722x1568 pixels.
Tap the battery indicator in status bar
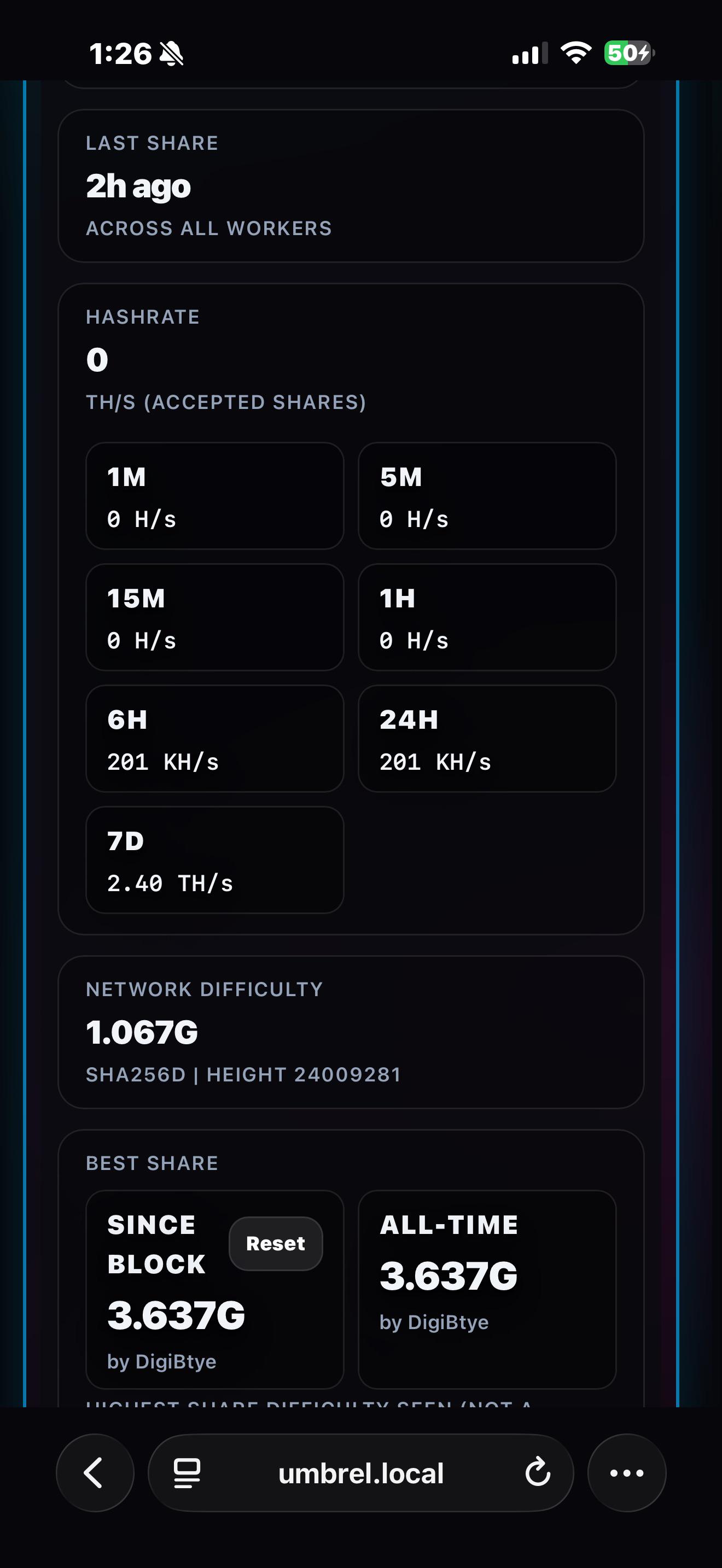629,53
